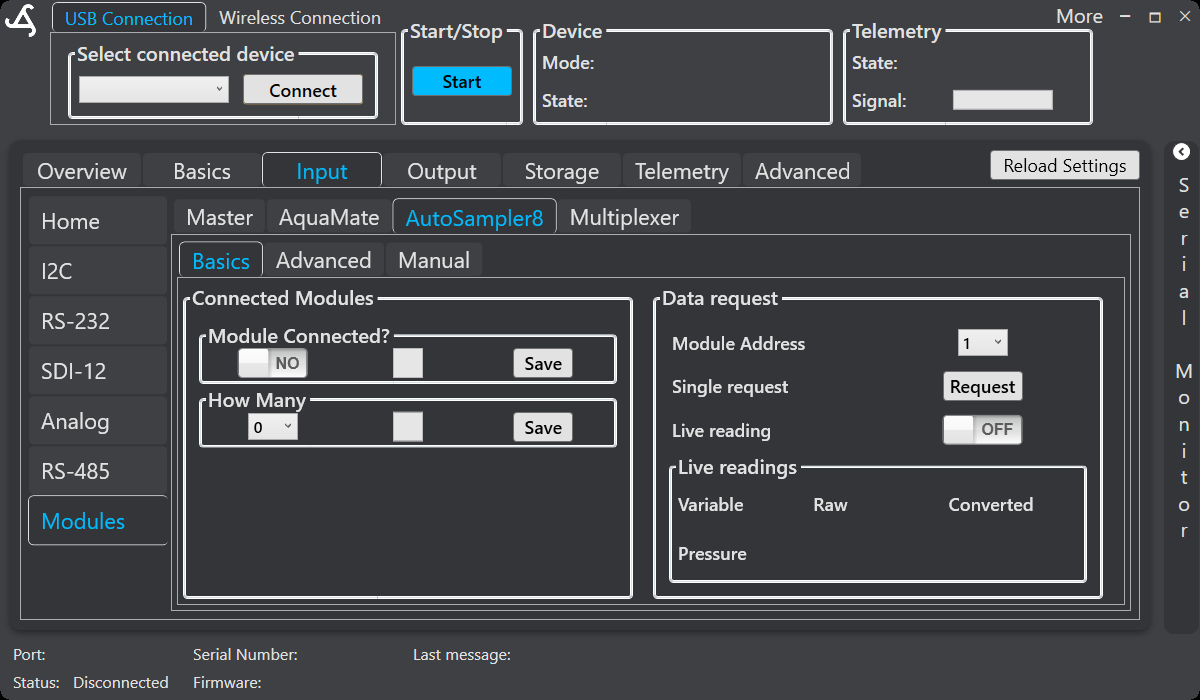This screenshot has width=1200, height=700.
Task: Click the Last message label
Action: tap(462, 655)
